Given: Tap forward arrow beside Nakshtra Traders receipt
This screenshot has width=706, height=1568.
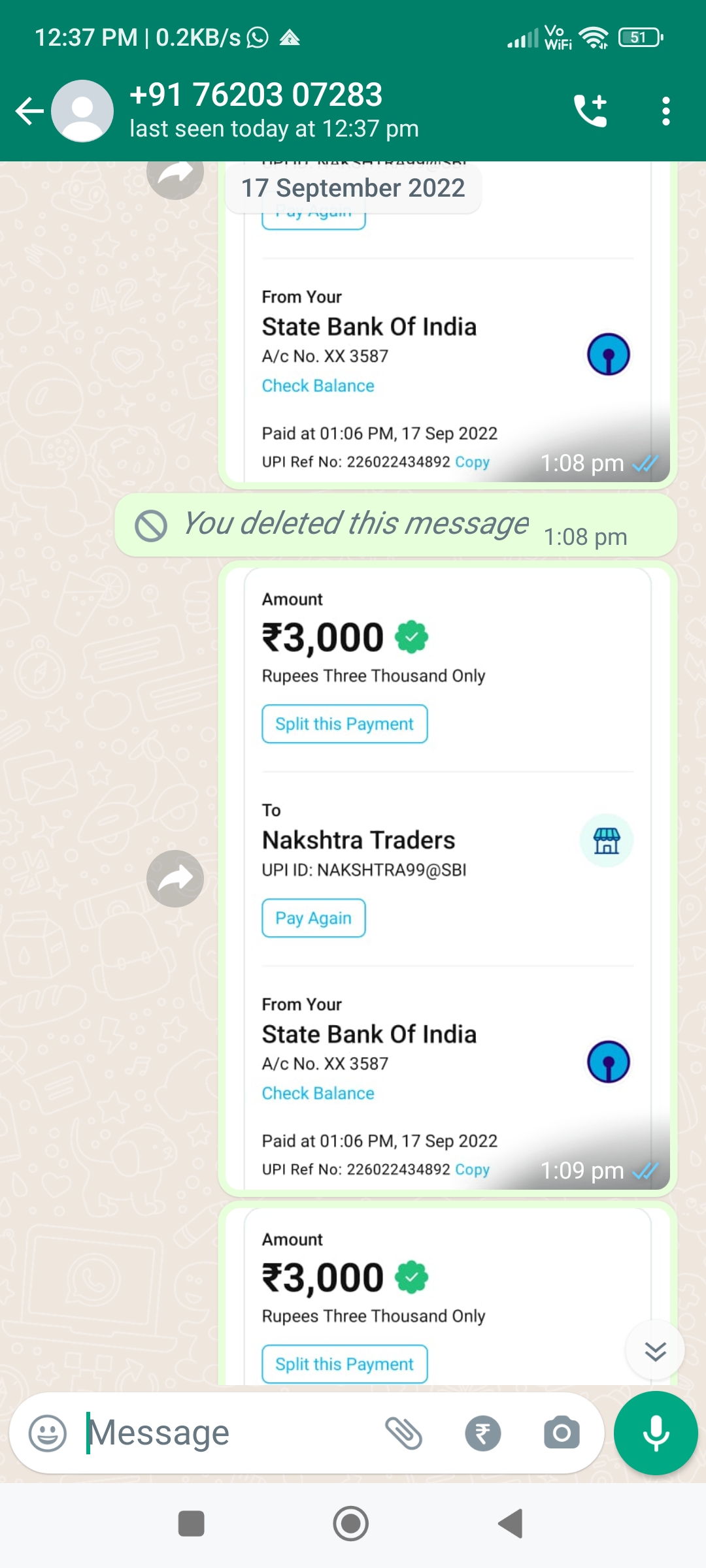Looking at the screenshot, I should (175, 879).
